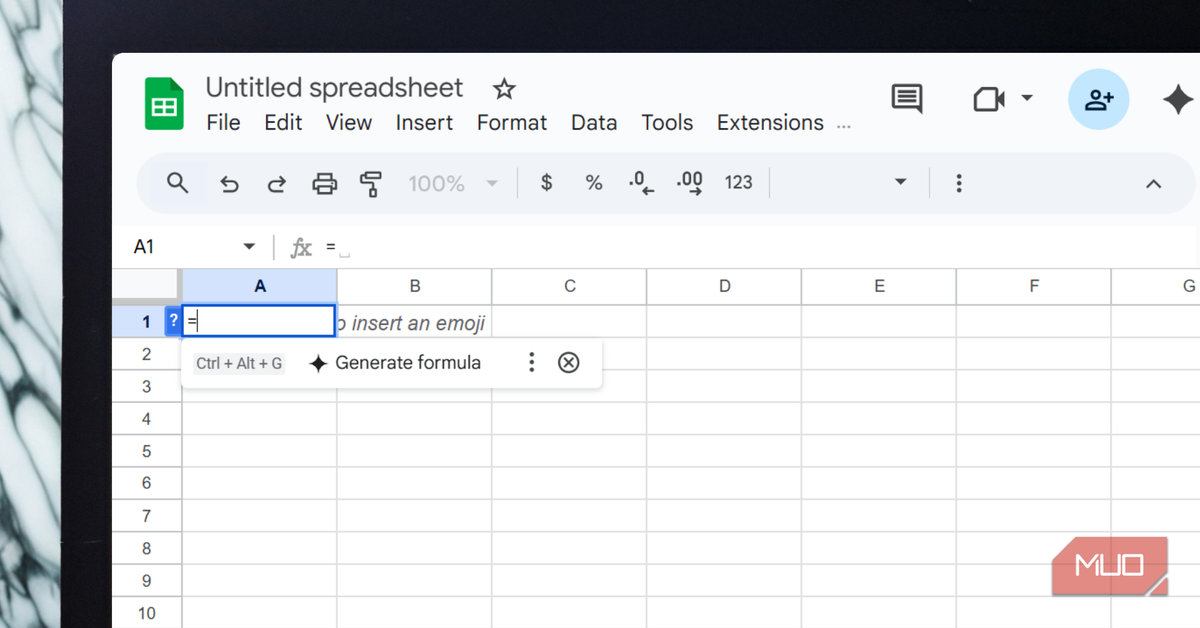Select the Paint format roller icon
Image resolution: width=1200 pixels, height=628 pixels.
tap(371, 184)
